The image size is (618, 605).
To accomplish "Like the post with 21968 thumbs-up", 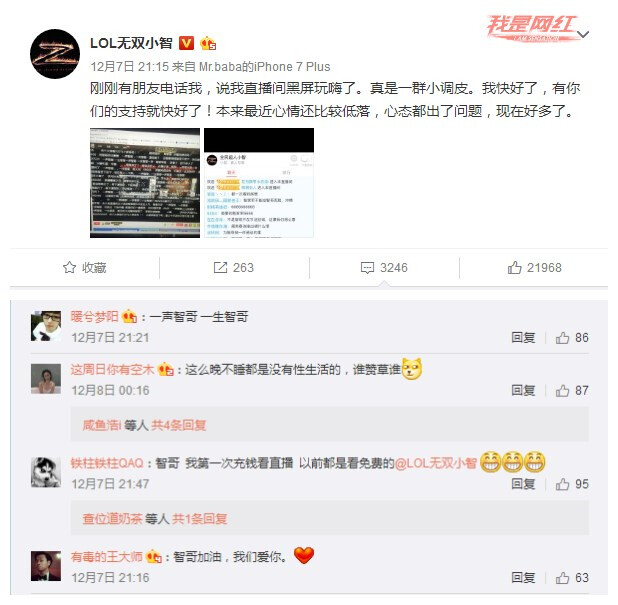I will (534, 268).
